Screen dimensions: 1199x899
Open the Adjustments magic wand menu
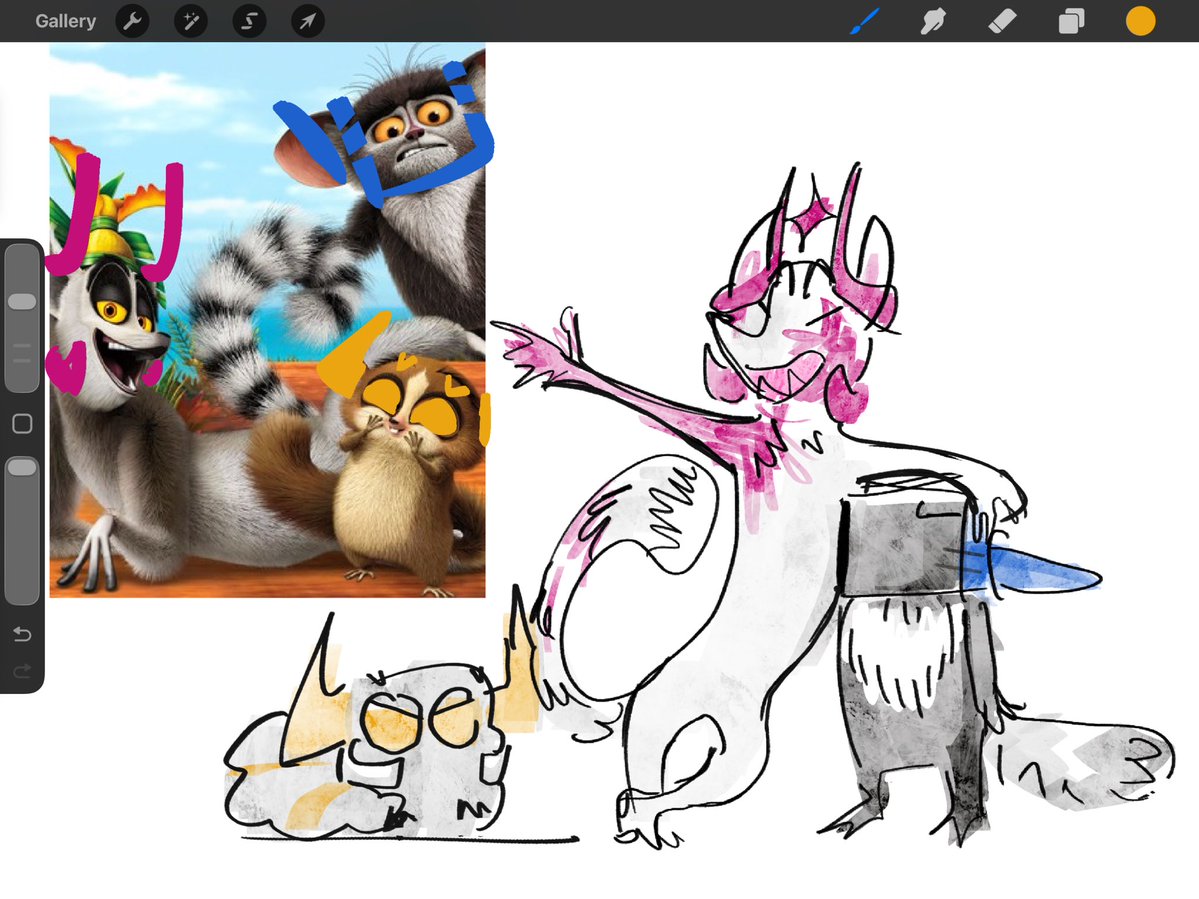point(191,21)
